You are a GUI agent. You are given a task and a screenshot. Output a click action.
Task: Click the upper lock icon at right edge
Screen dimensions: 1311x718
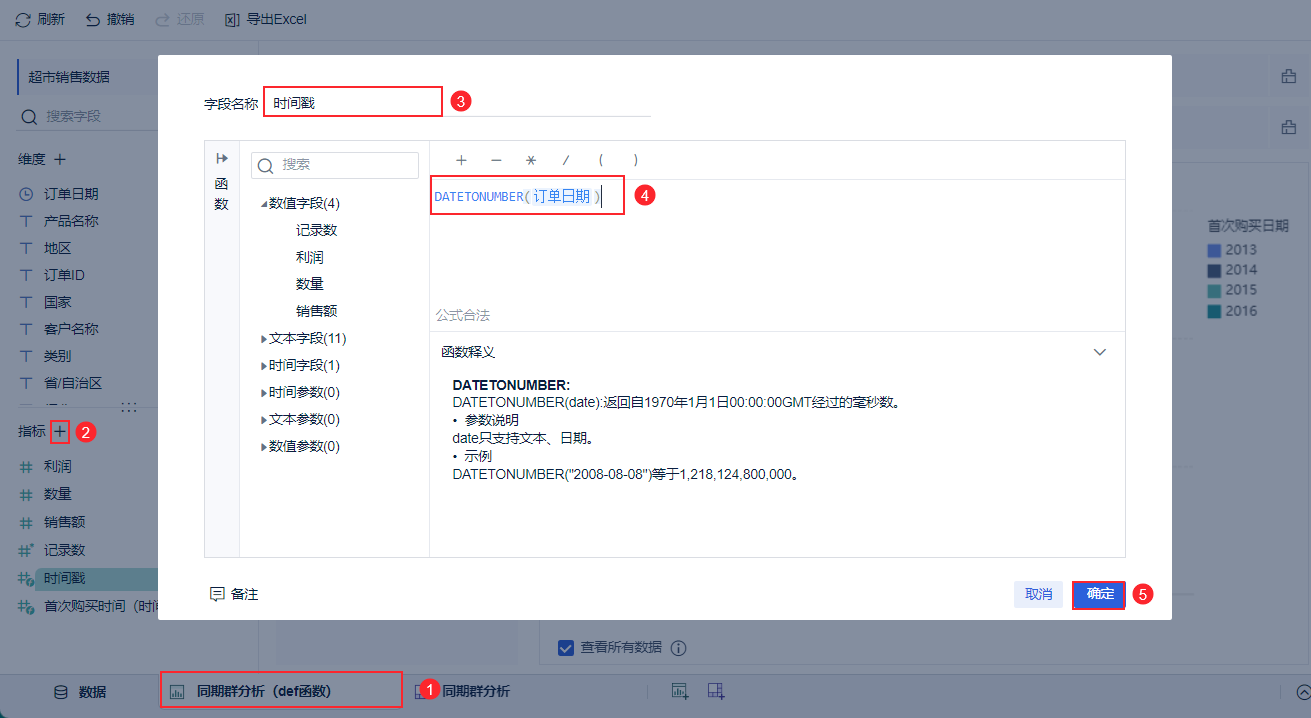click(1290, 76)
